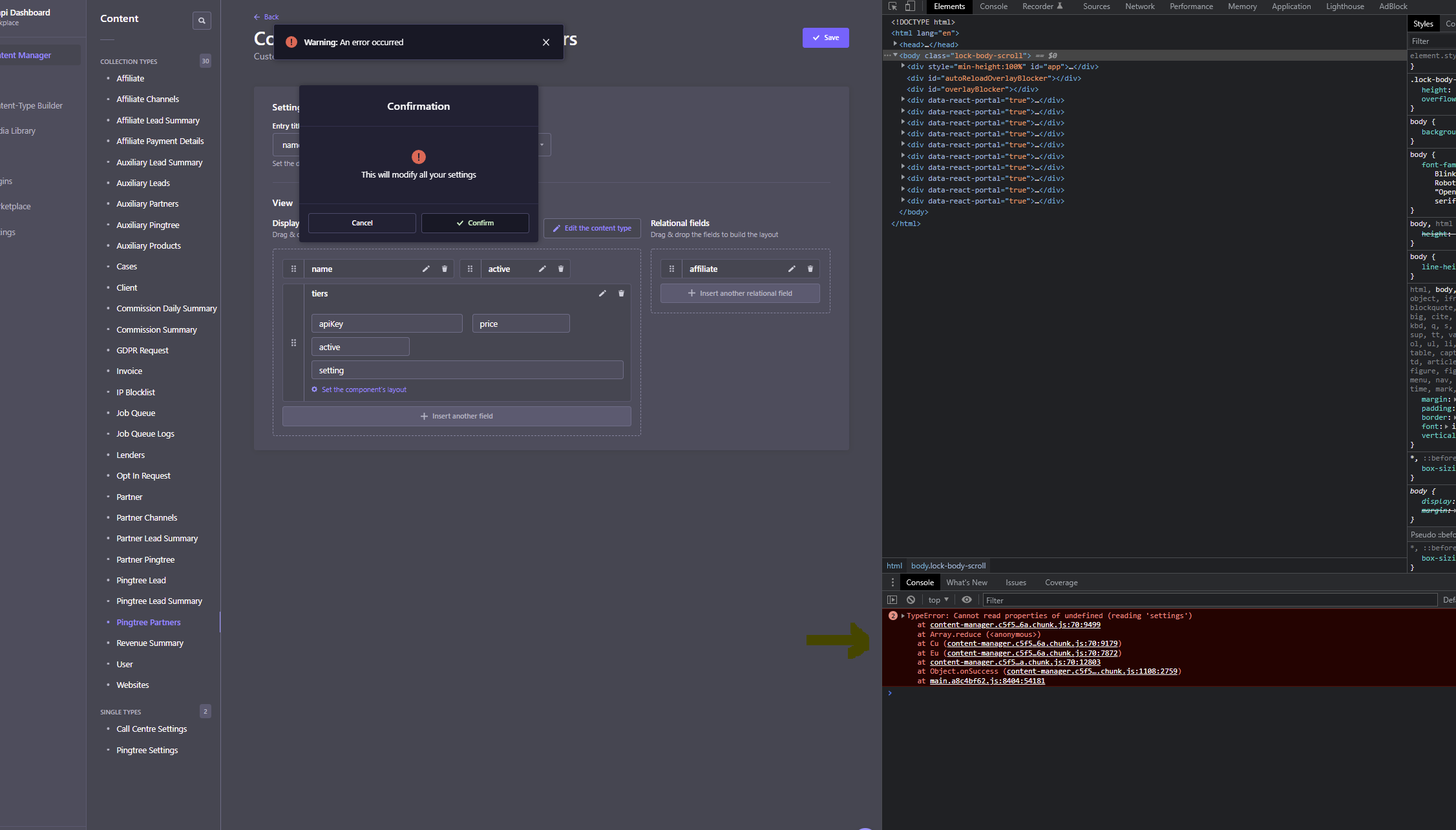Remove the active field via trash icon
The width and height of the screenshot is (1456, 830).
(x=561, y=269)
